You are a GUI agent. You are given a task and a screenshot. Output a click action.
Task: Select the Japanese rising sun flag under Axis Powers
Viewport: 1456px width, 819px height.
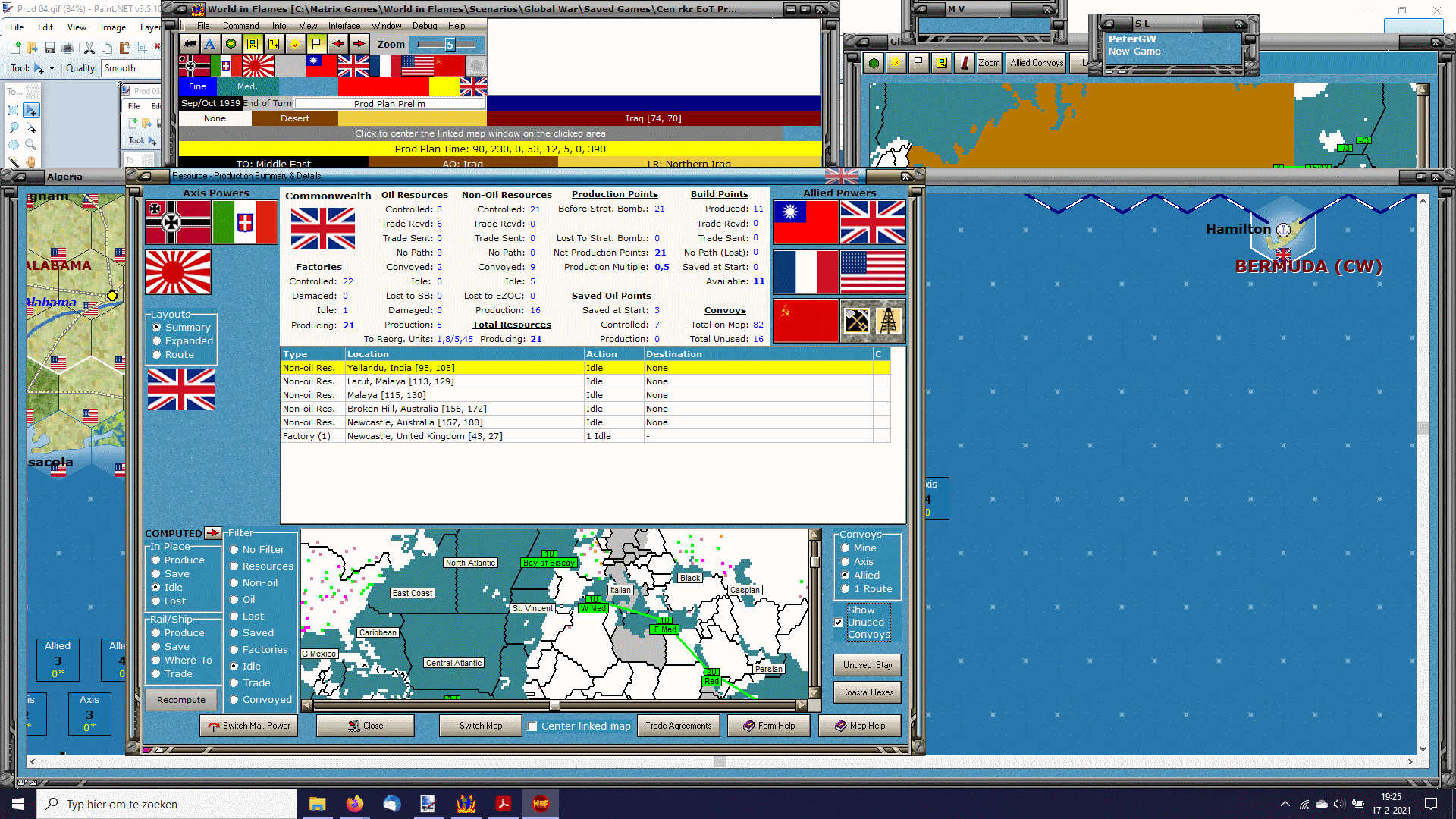[178, 272]
